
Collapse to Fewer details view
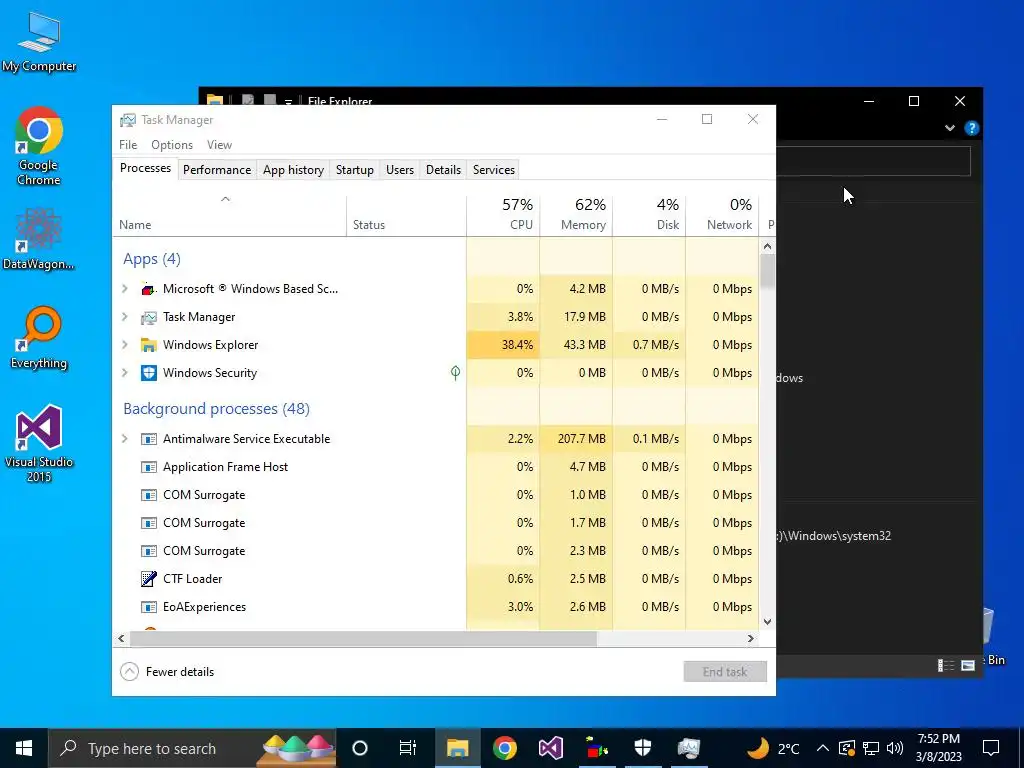(x=167, y=672)
